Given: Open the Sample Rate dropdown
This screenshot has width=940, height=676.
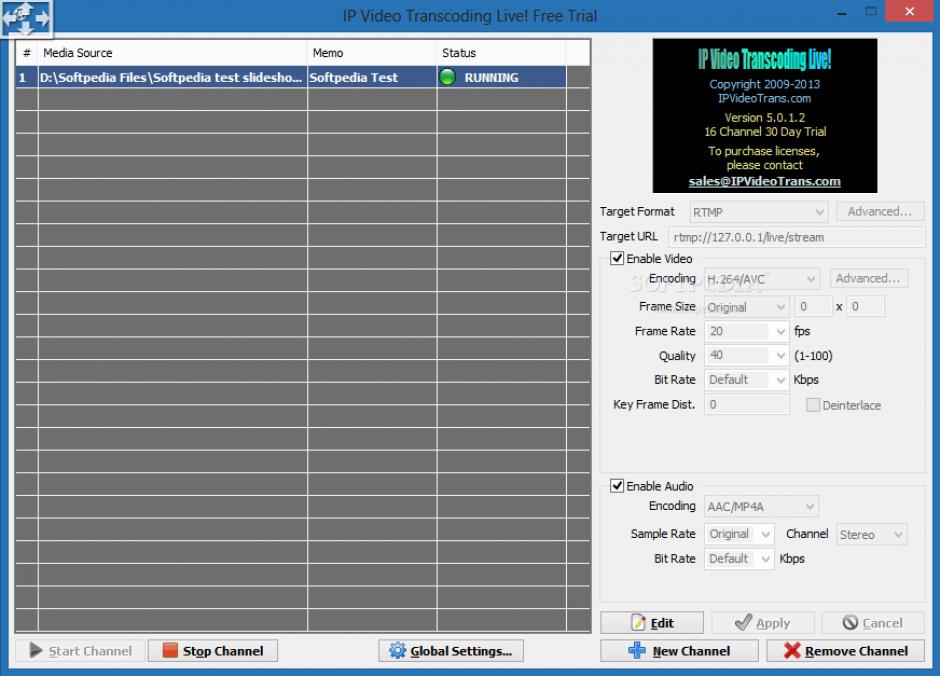Looking at the screenshot, I should pos(739,534).
